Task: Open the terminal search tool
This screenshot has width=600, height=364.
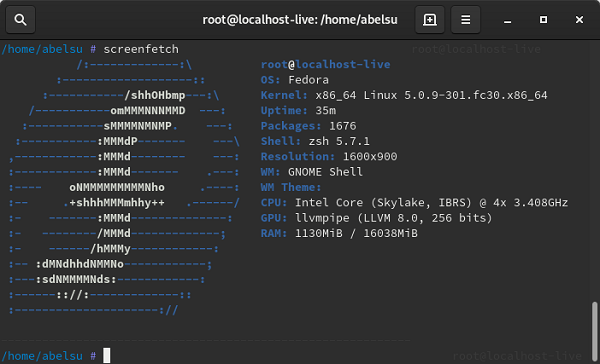Action: click(21, 20)
